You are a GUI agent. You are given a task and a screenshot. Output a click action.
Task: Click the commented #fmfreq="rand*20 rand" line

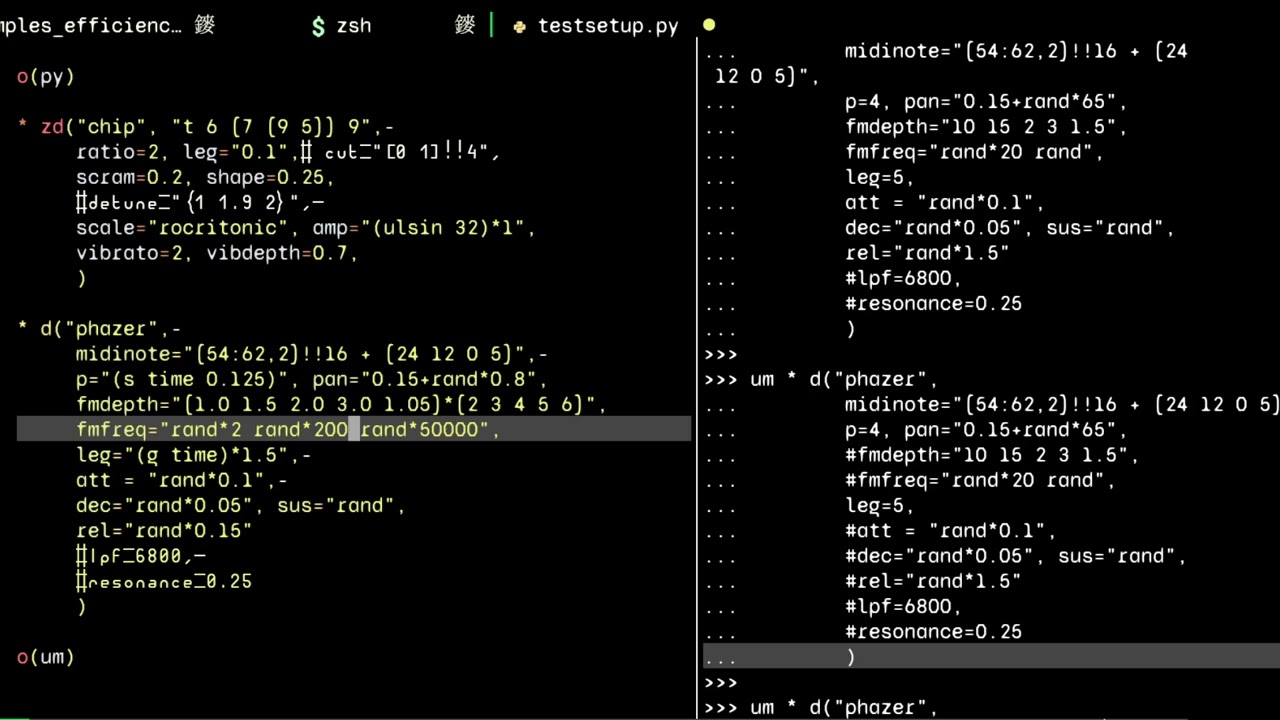click(x=980, y=481)
